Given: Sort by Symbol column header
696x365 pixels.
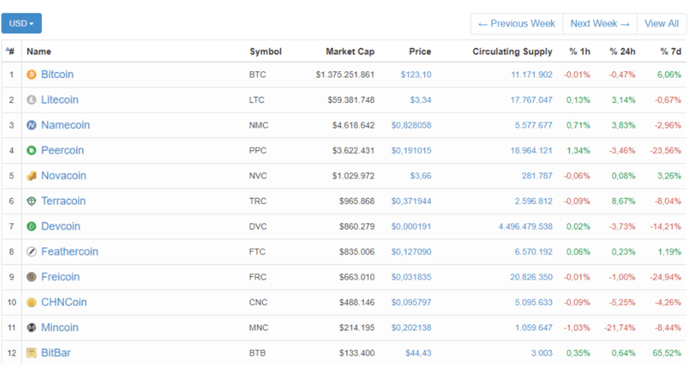Looking at the screenshot, I should tap(265, 52).
